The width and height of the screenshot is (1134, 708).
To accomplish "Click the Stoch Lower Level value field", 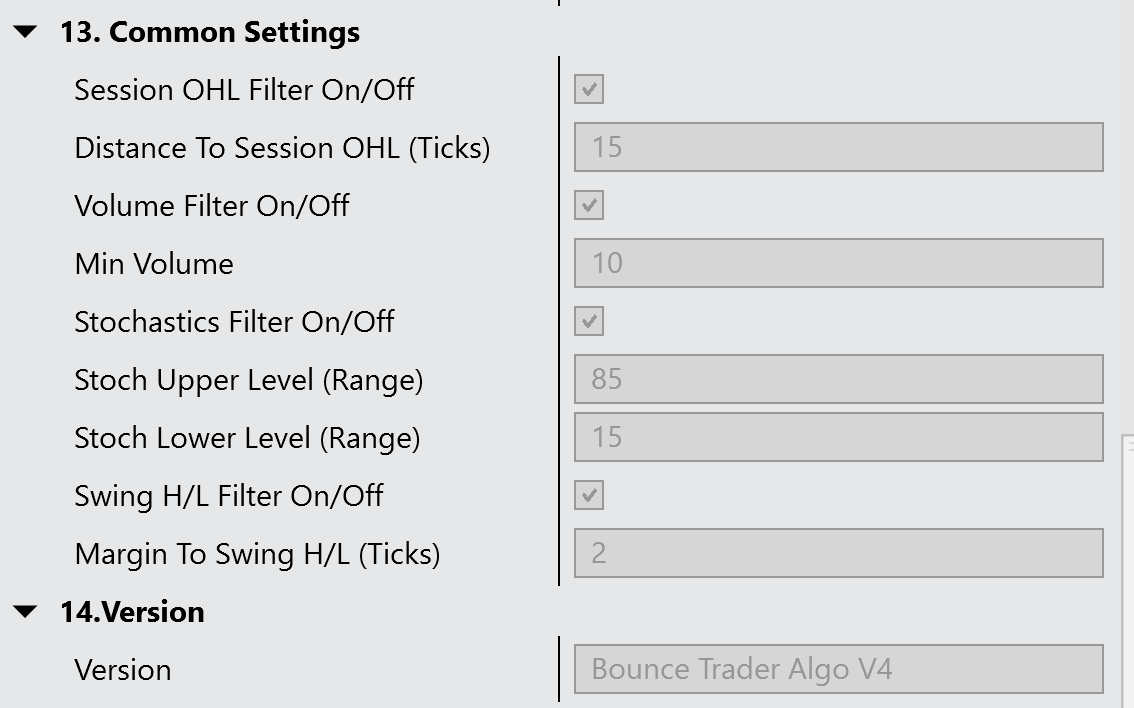I will pyautogui.click(x=838, y=438).
